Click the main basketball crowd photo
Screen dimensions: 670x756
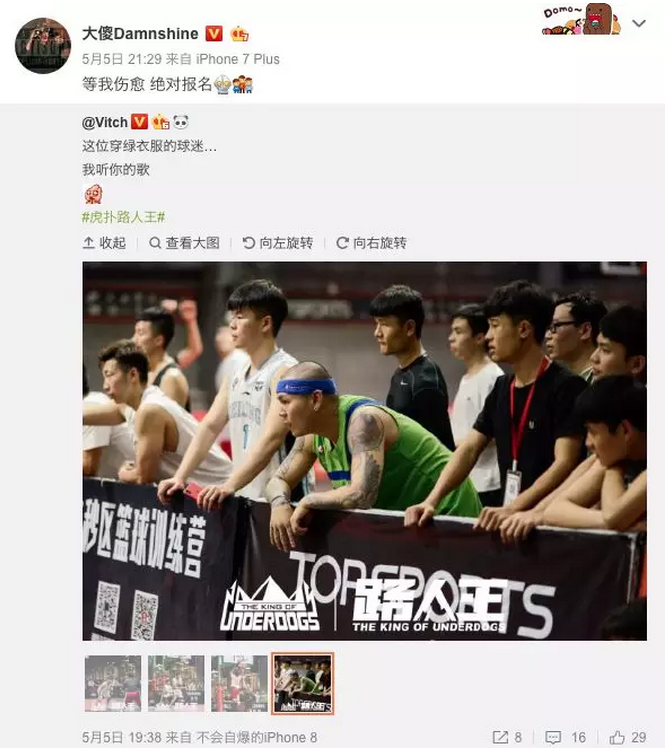click(x=365, y=451)
